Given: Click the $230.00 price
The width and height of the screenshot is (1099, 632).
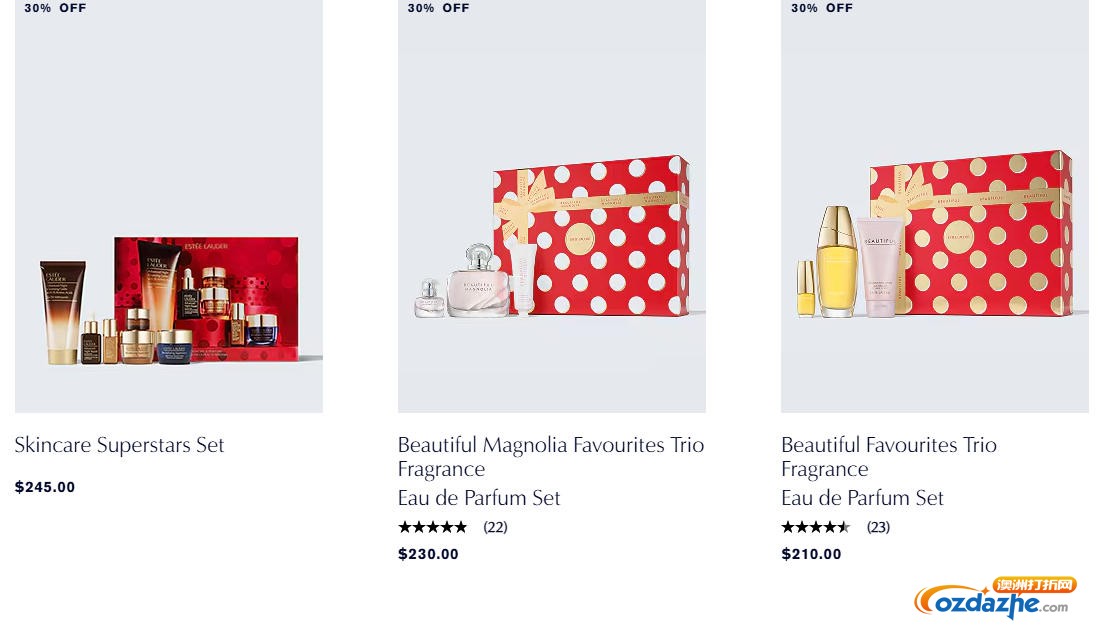Looking at the screenshot, I should tap(428, 554).
